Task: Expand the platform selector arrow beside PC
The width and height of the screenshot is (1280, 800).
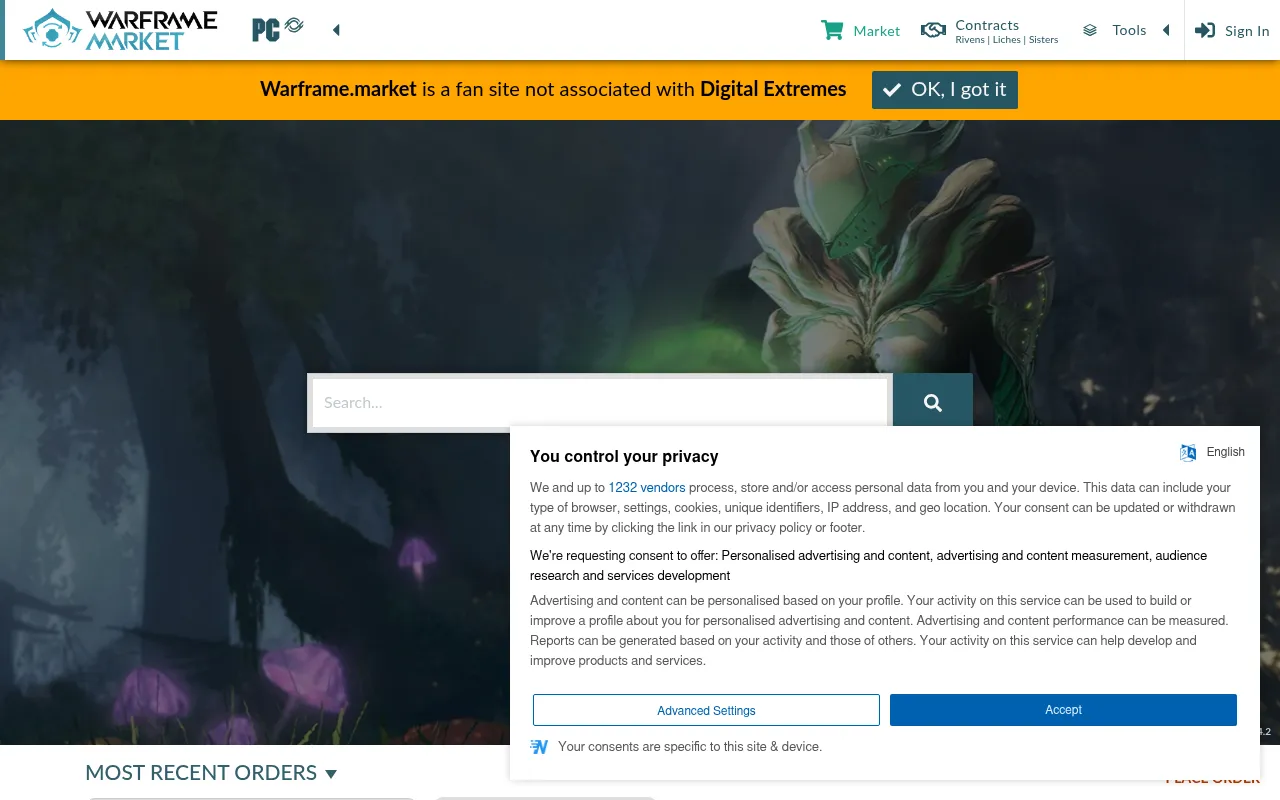Action: tap(336, 30)
